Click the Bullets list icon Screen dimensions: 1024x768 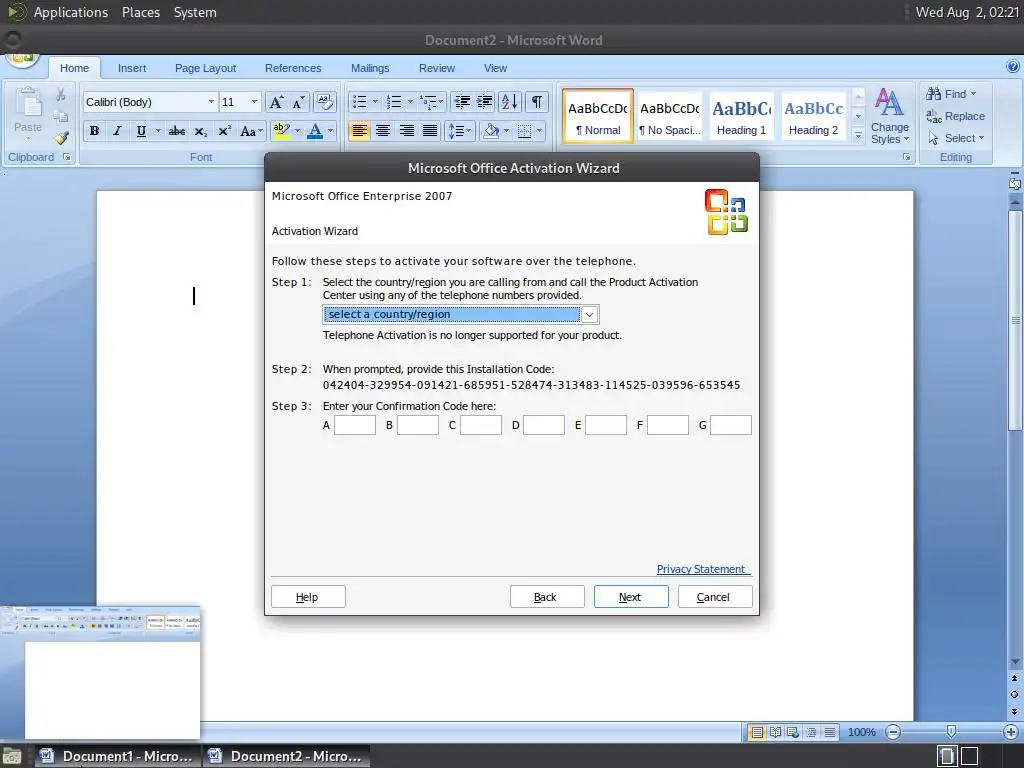click(x=360, y=102)
